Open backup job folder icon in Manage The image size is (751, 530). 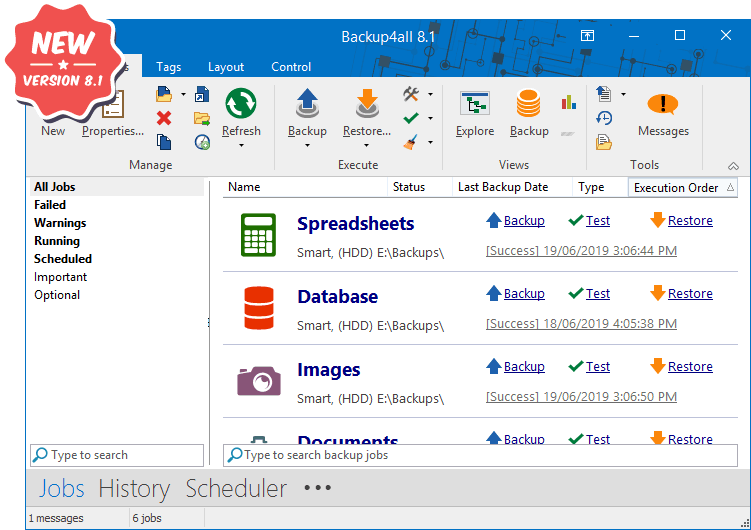(x=164, y=94)
